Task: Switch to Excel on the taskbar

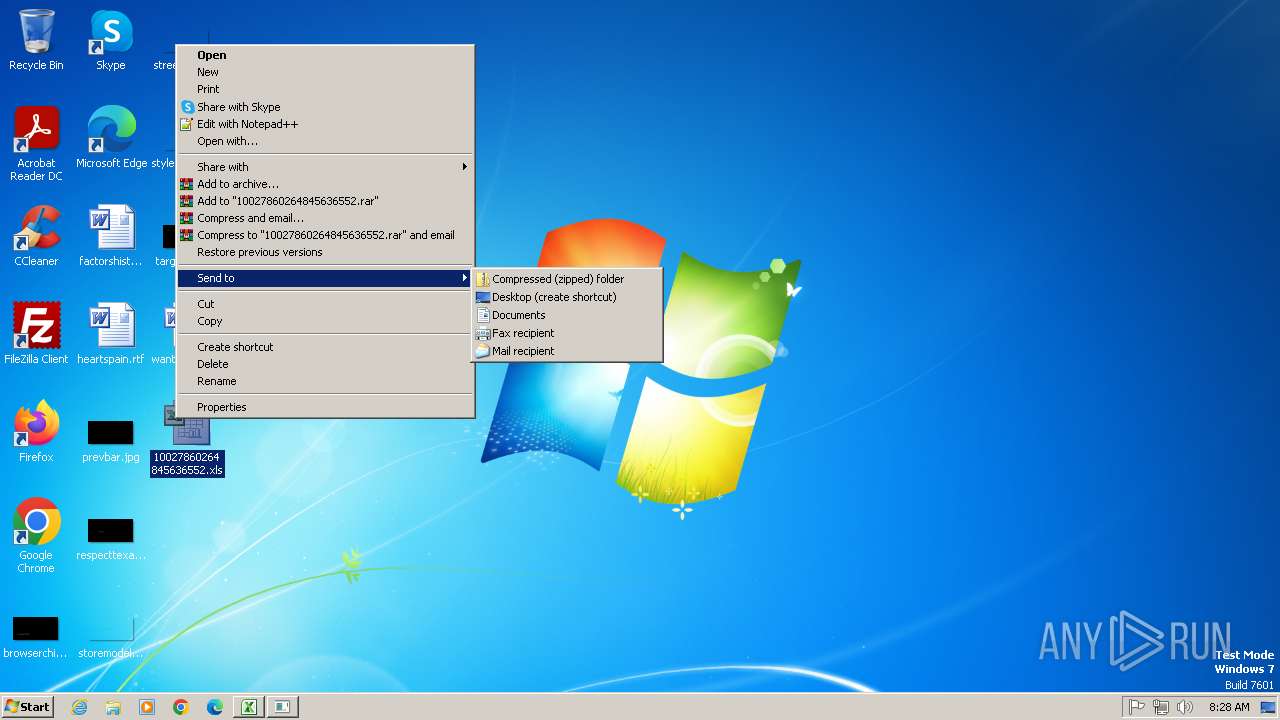Action: pyautogui.click(x=248, y=707)
